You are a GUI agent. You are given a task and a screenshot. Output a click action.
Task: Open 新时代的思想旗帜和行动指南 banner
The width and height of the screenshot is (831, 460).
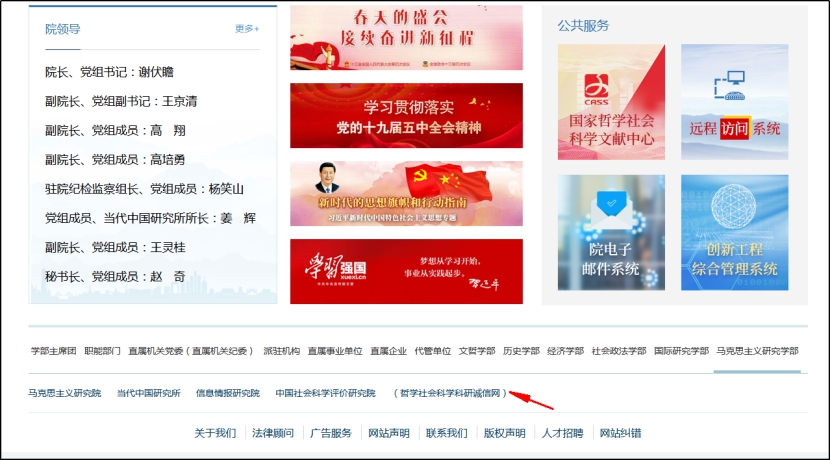[406, 193]
